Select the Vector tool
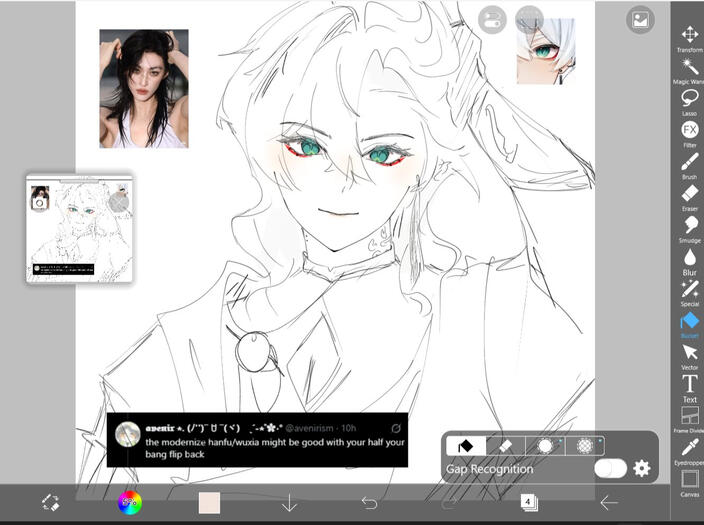This screenshot has width=704, height=525. [x=689, y=357]
